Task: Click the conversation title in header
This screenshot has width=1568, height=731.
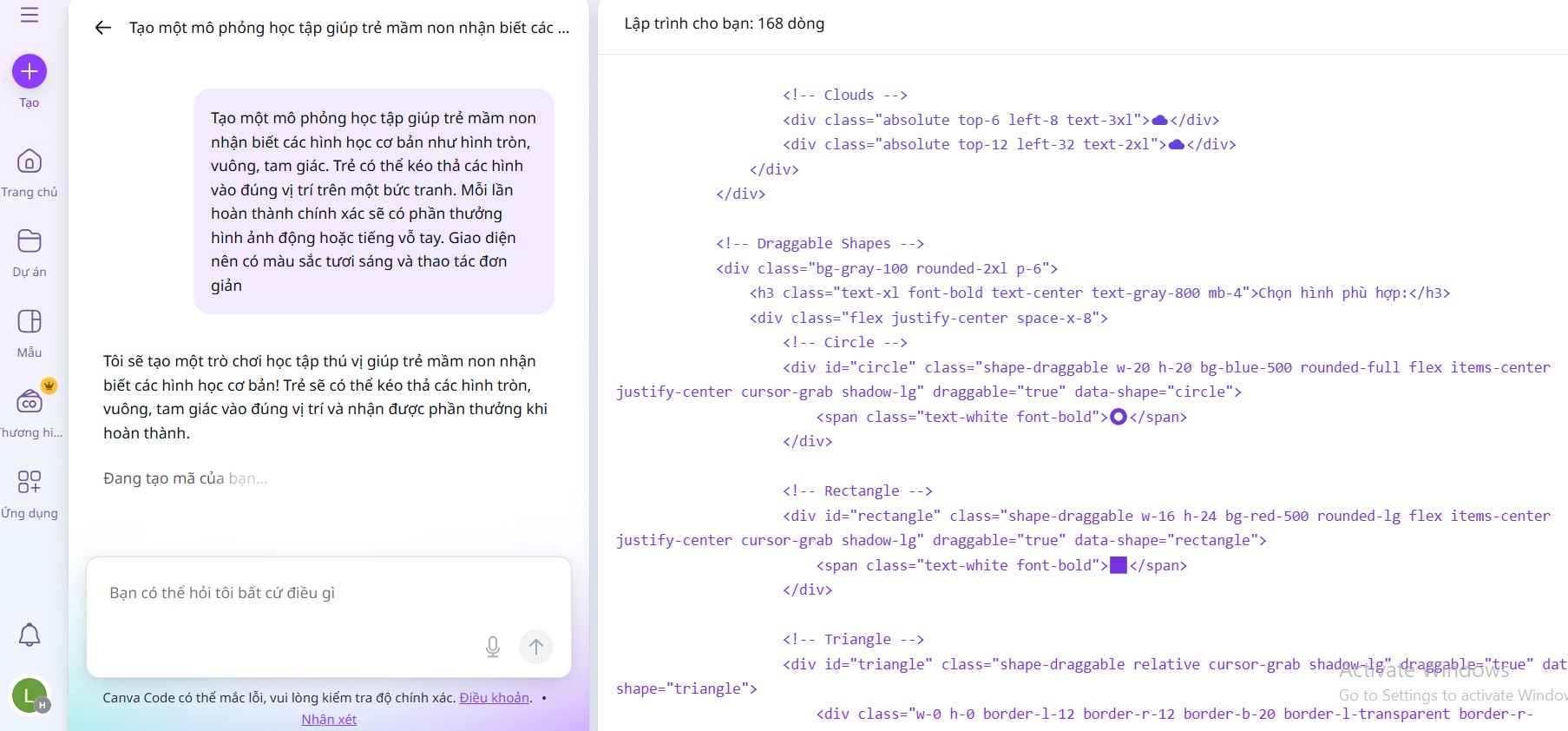Action: (x=349, y=28)
